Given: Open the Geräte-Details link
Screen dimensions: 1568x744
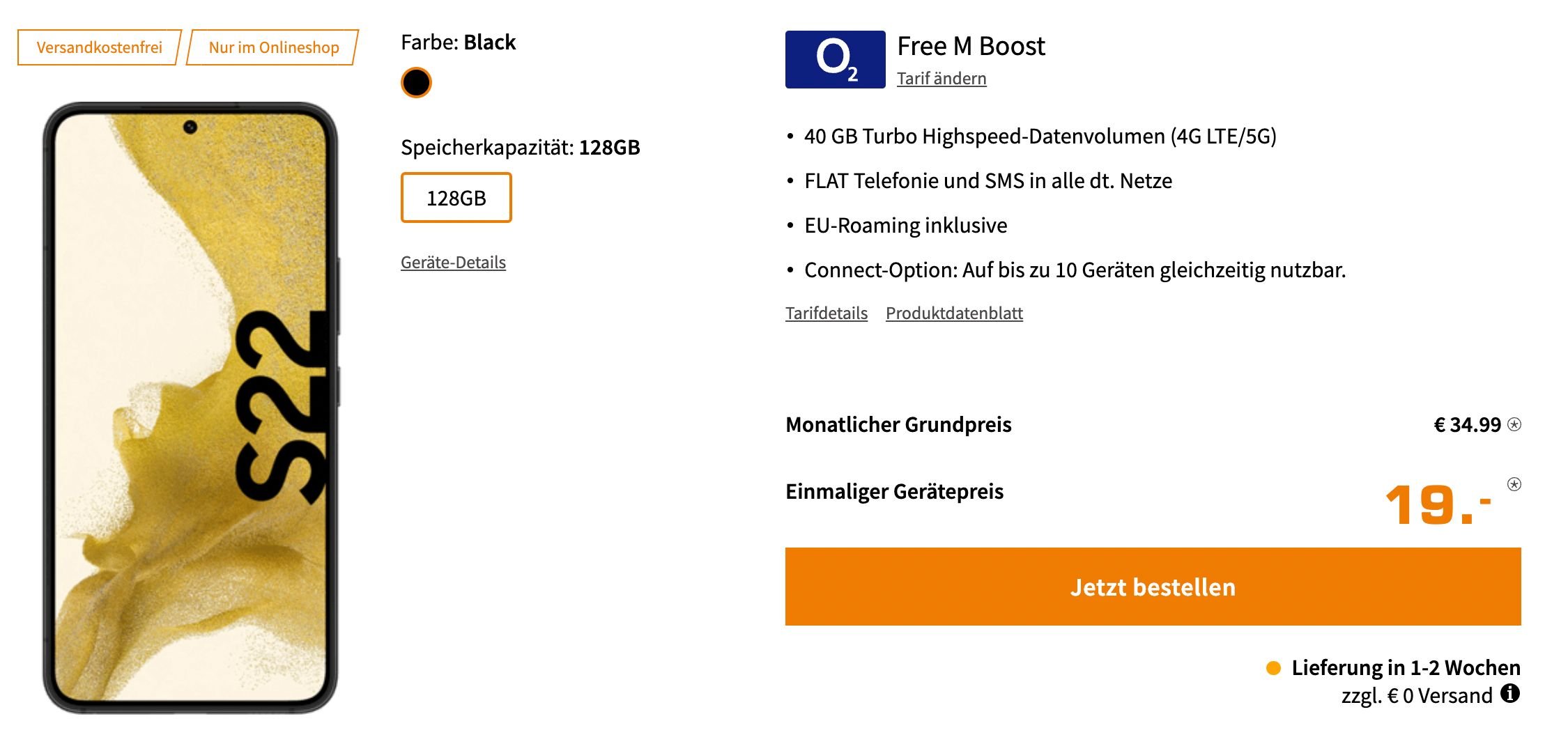Looking at the screenshot, I should 453,263.
